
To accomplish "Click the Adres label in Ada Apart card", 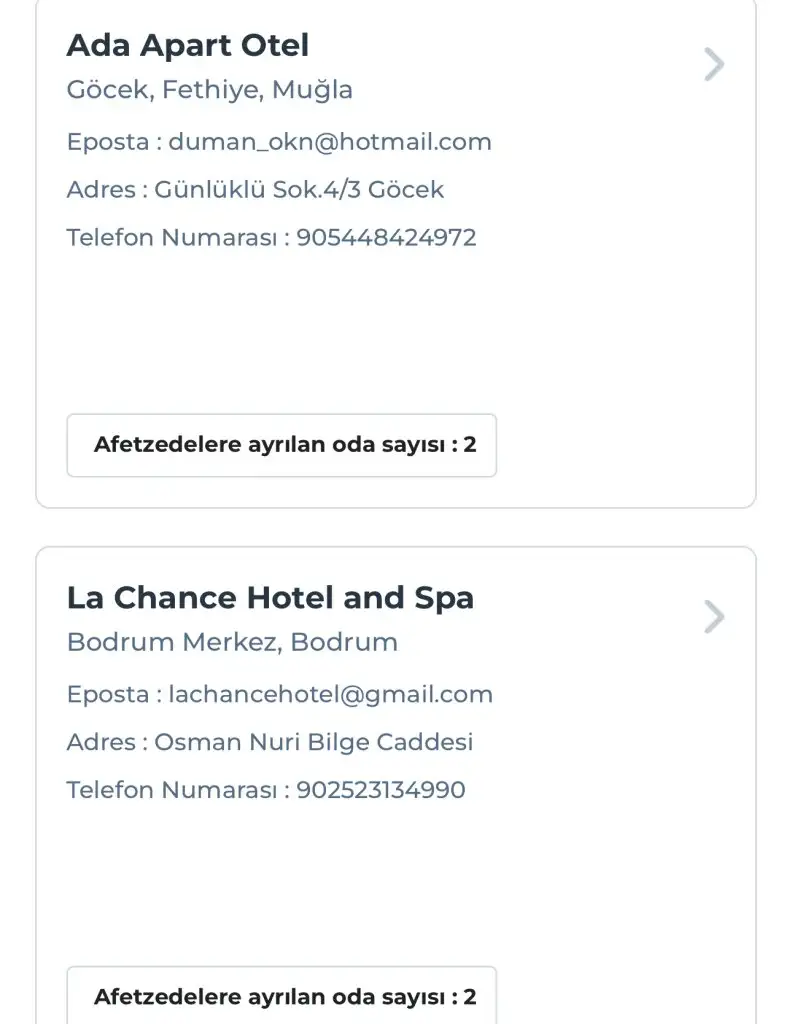I will 102,190.
